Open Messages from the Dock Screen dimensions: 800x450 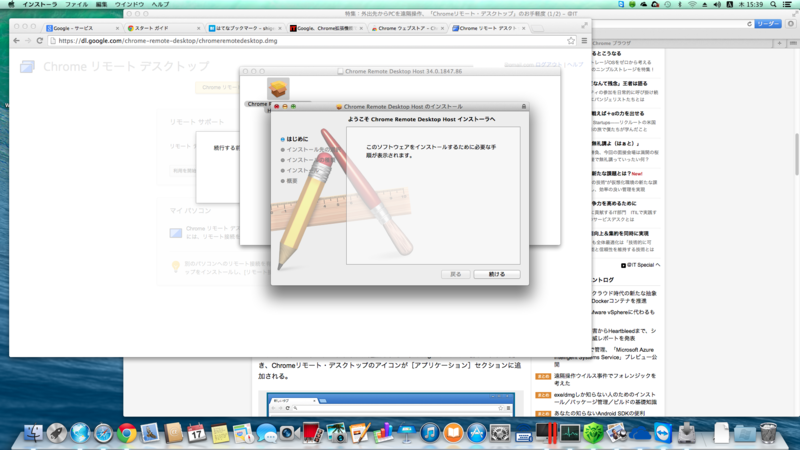pyautogui.click(x=266, y=433)
